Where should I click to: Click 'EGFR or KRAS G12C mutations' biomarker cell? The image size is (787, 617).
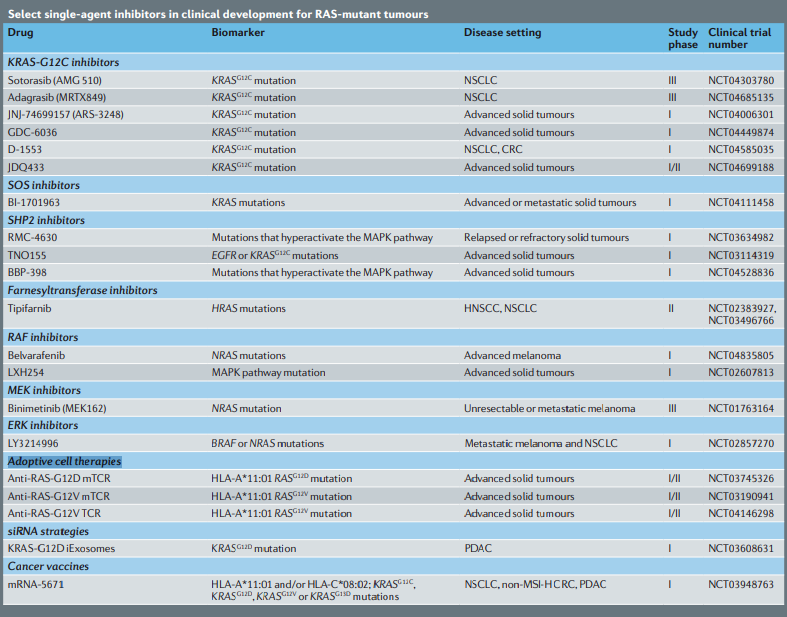pos(275,256)
